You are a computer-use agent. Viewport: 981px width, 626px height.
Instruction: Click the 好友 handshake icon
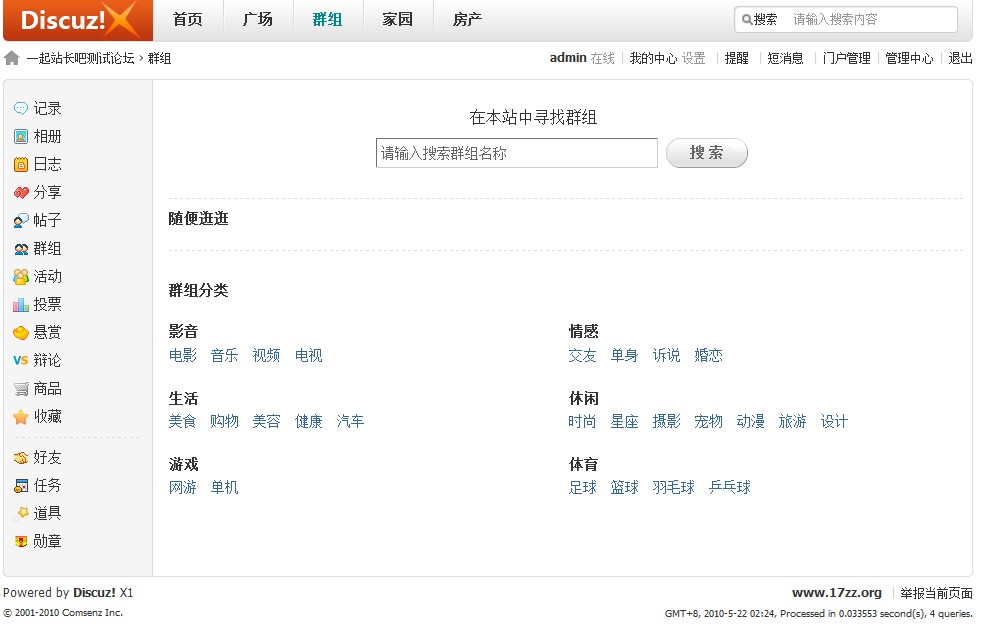point(21,458)
